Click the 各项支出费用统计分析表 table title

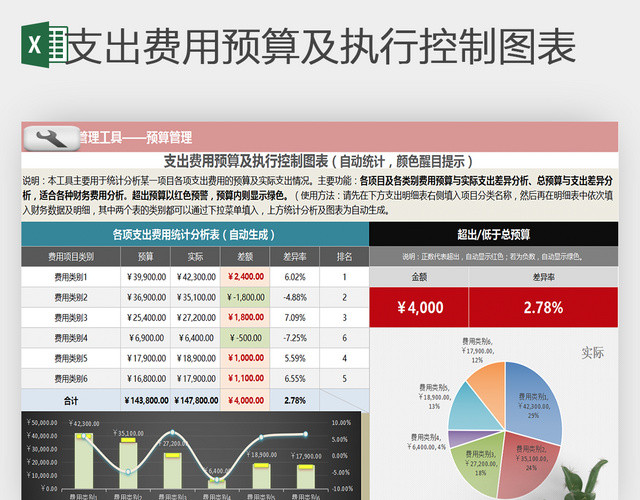coord(194,235)
